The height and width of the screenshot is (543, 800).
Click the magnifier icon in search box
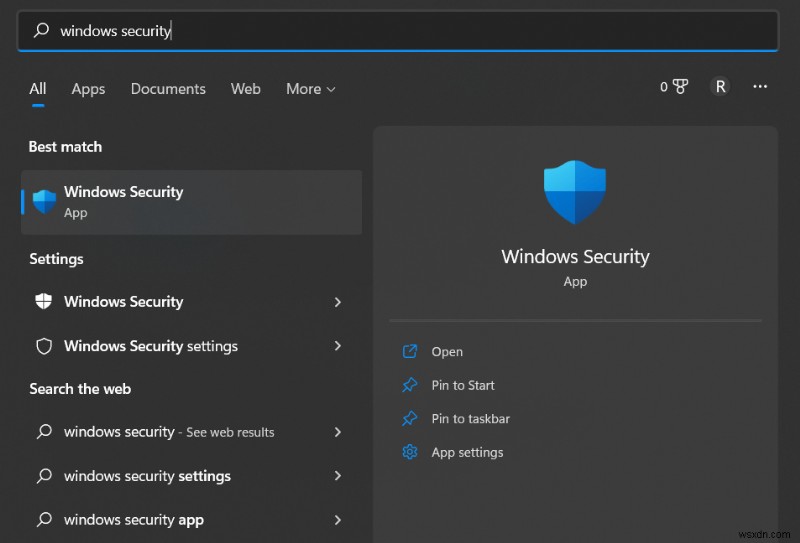[41, 30]
